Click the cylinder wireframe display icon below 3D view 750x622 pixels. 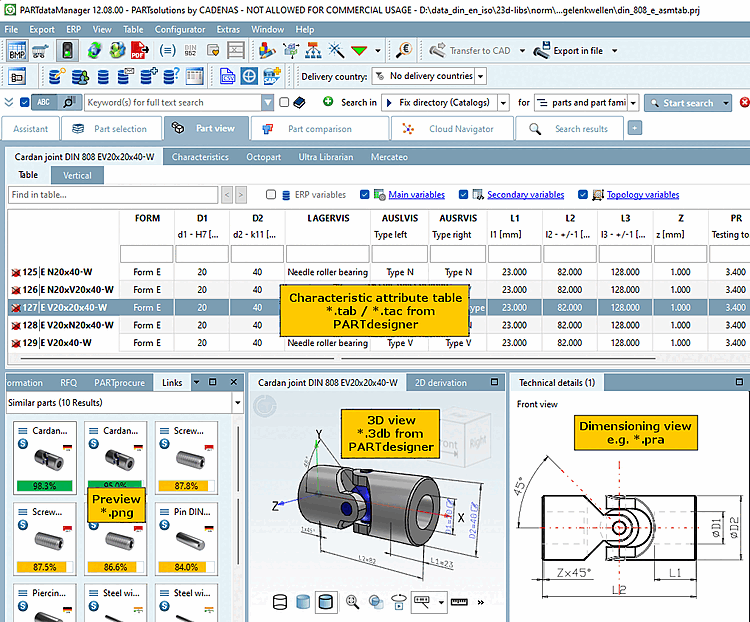pos(279,602)
